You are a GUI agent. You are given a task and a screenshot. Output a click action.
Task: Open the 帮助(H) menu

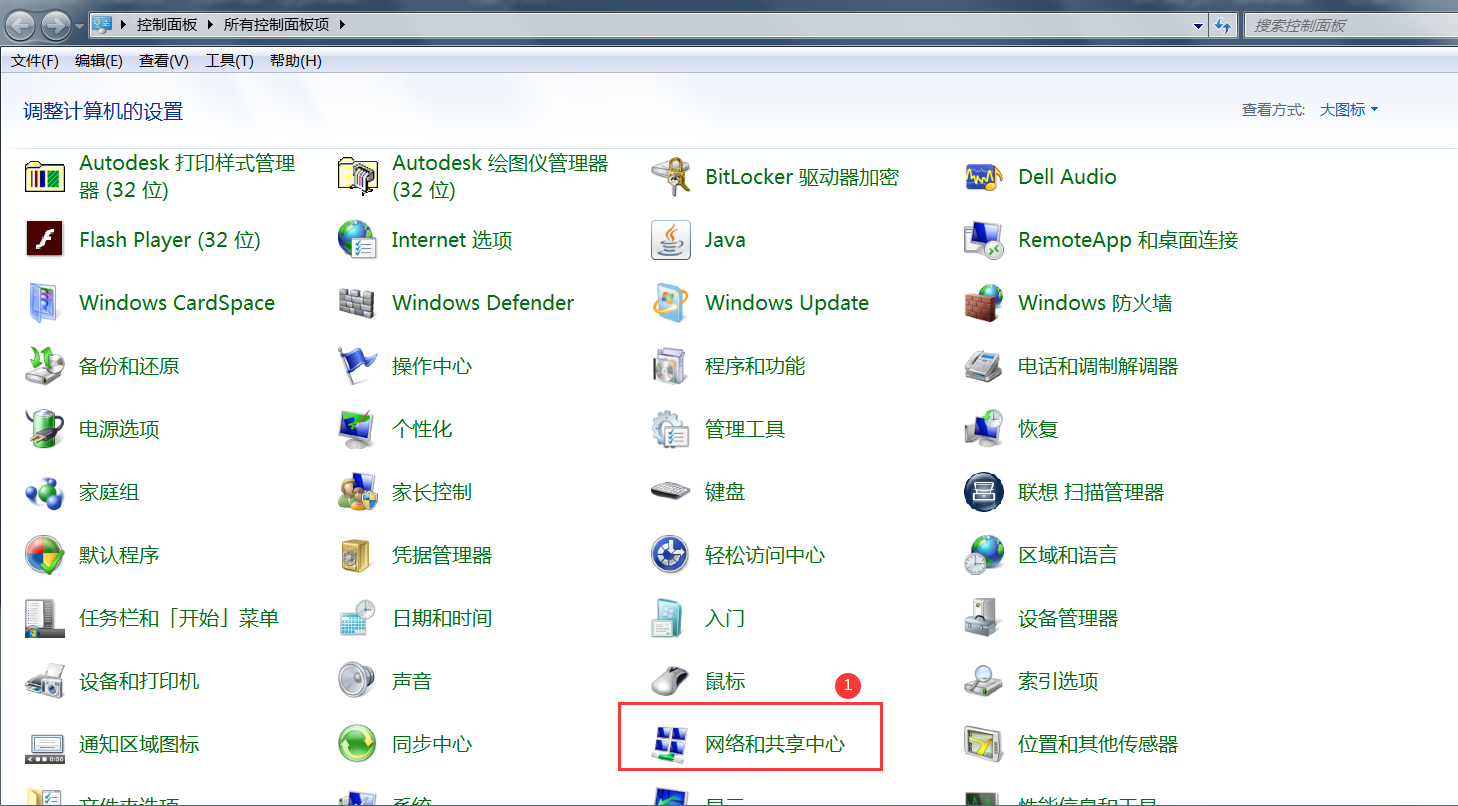[x=296, y=61]
